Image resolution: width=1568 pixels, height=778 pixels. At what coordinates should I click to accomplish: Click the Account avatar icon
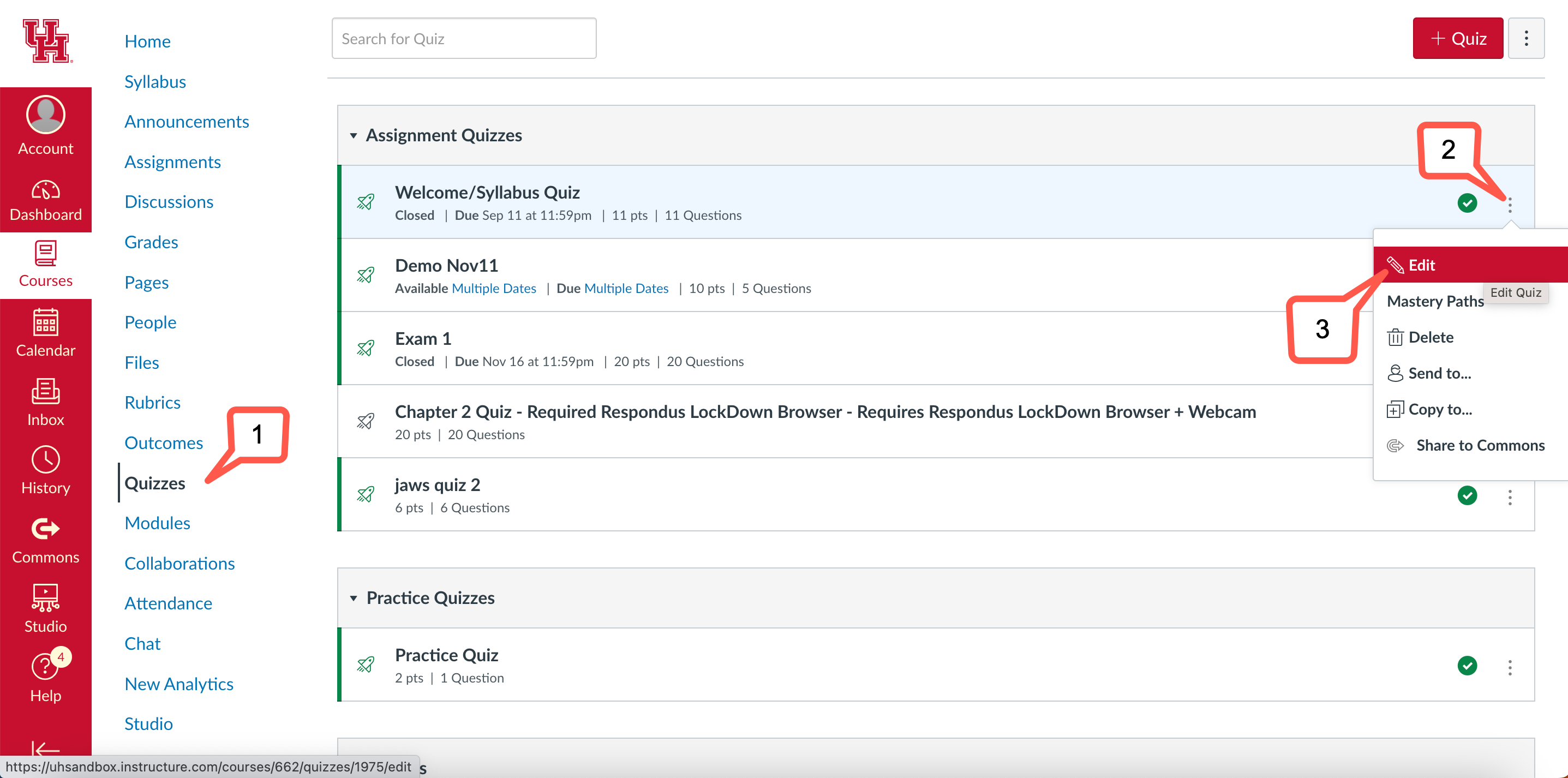tap(46, 115)
